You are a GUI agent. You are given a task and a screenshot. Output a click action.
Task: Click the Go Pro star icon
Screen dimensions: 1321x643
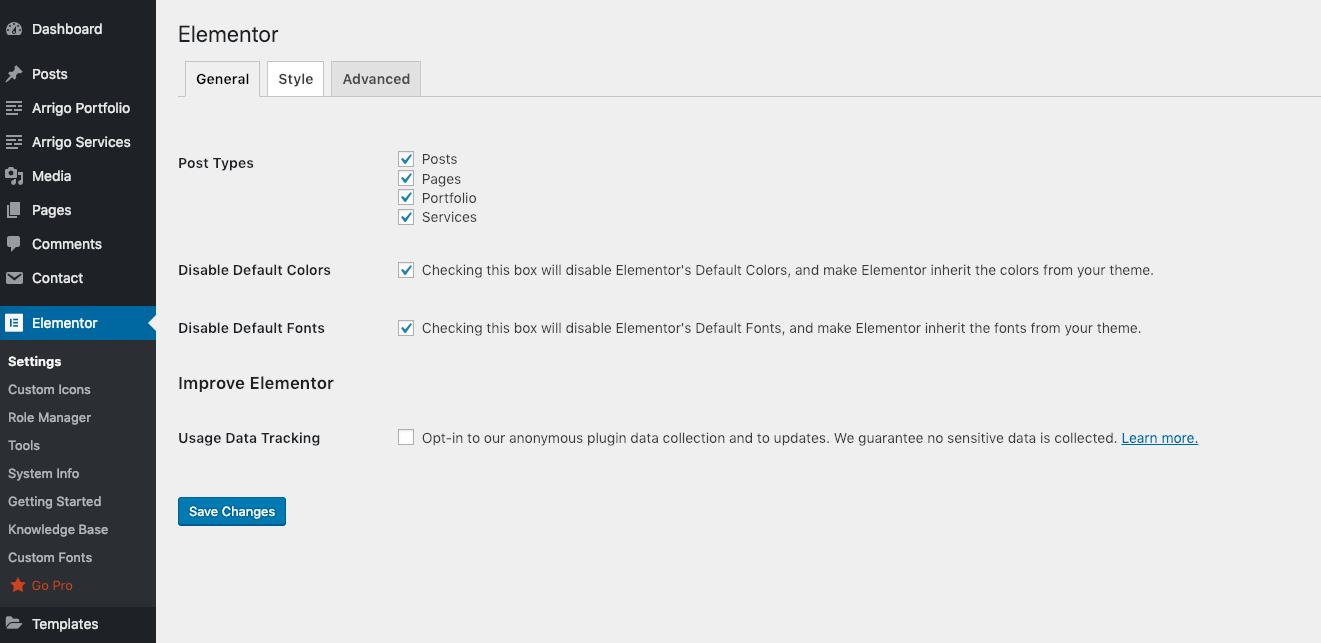17,585
